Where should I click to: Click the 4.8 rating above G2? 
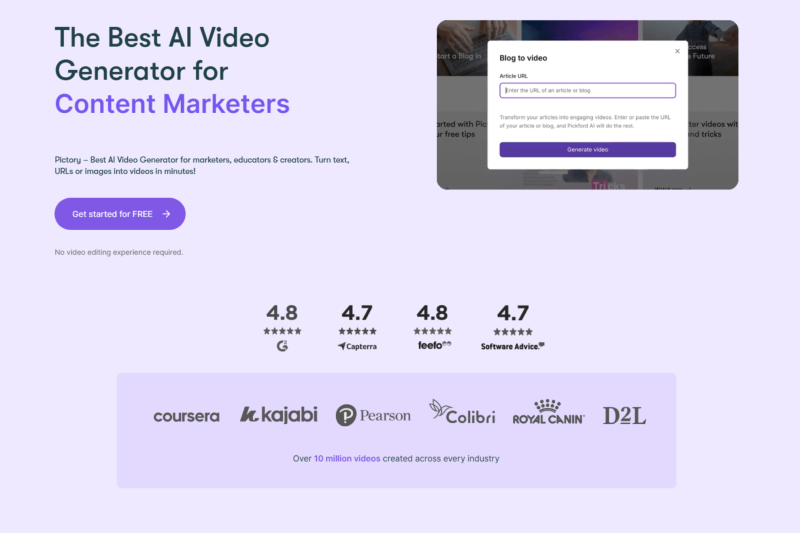[x=282, y=313]
